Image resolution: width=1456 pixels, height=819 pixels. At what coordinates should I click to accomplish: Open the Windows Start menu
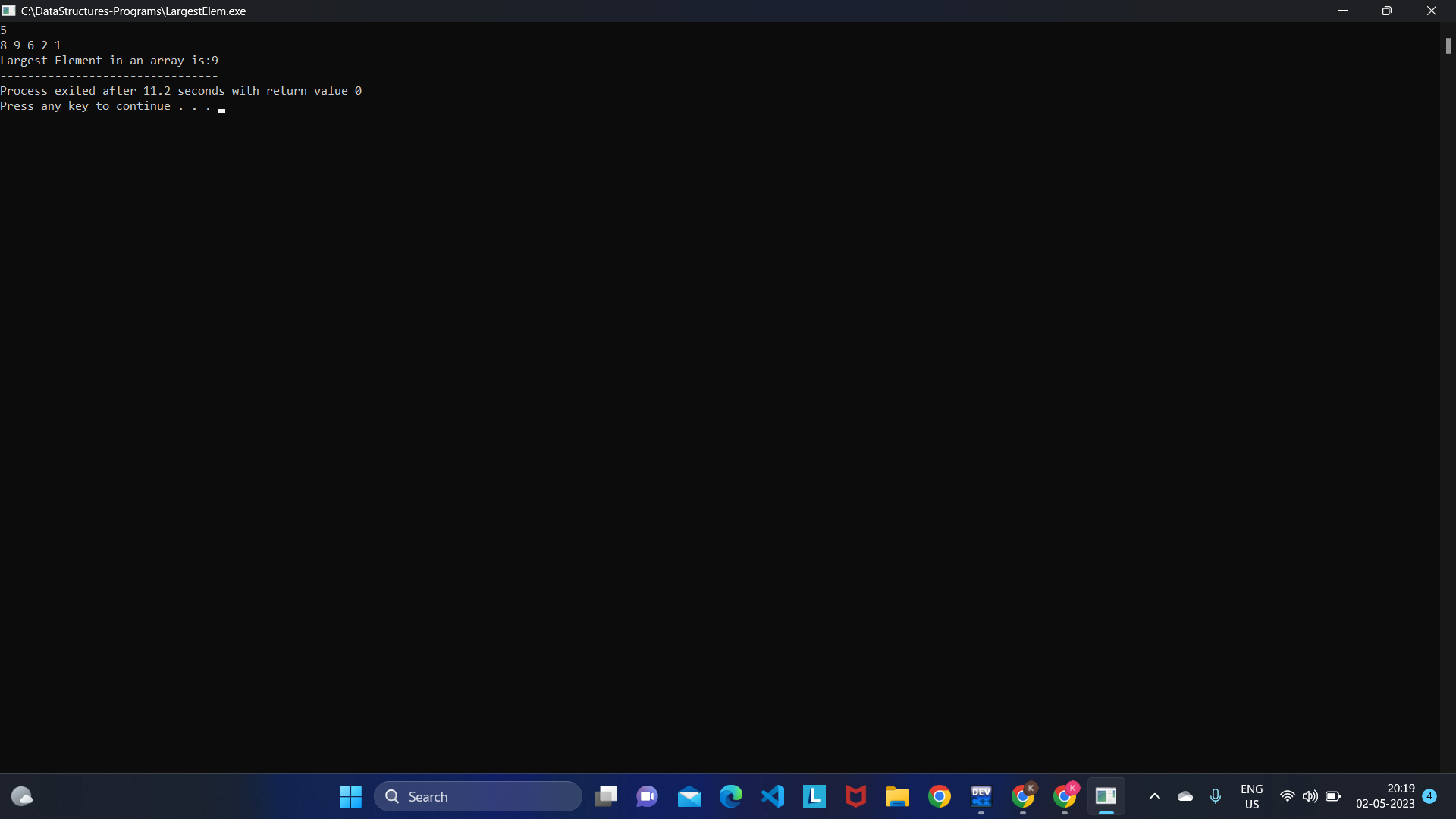(350, 796)
